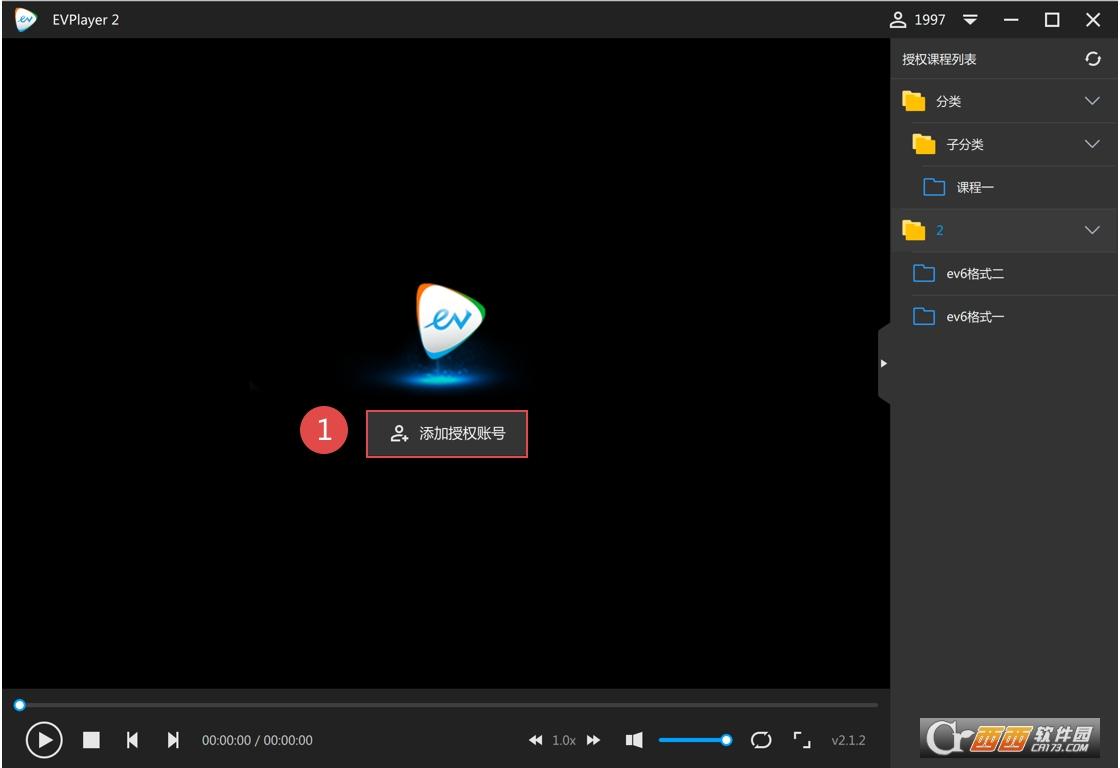The height and width of the screenshot is (768, 1120).
Task: Open the user account 1997
Action: pos(918,20)
